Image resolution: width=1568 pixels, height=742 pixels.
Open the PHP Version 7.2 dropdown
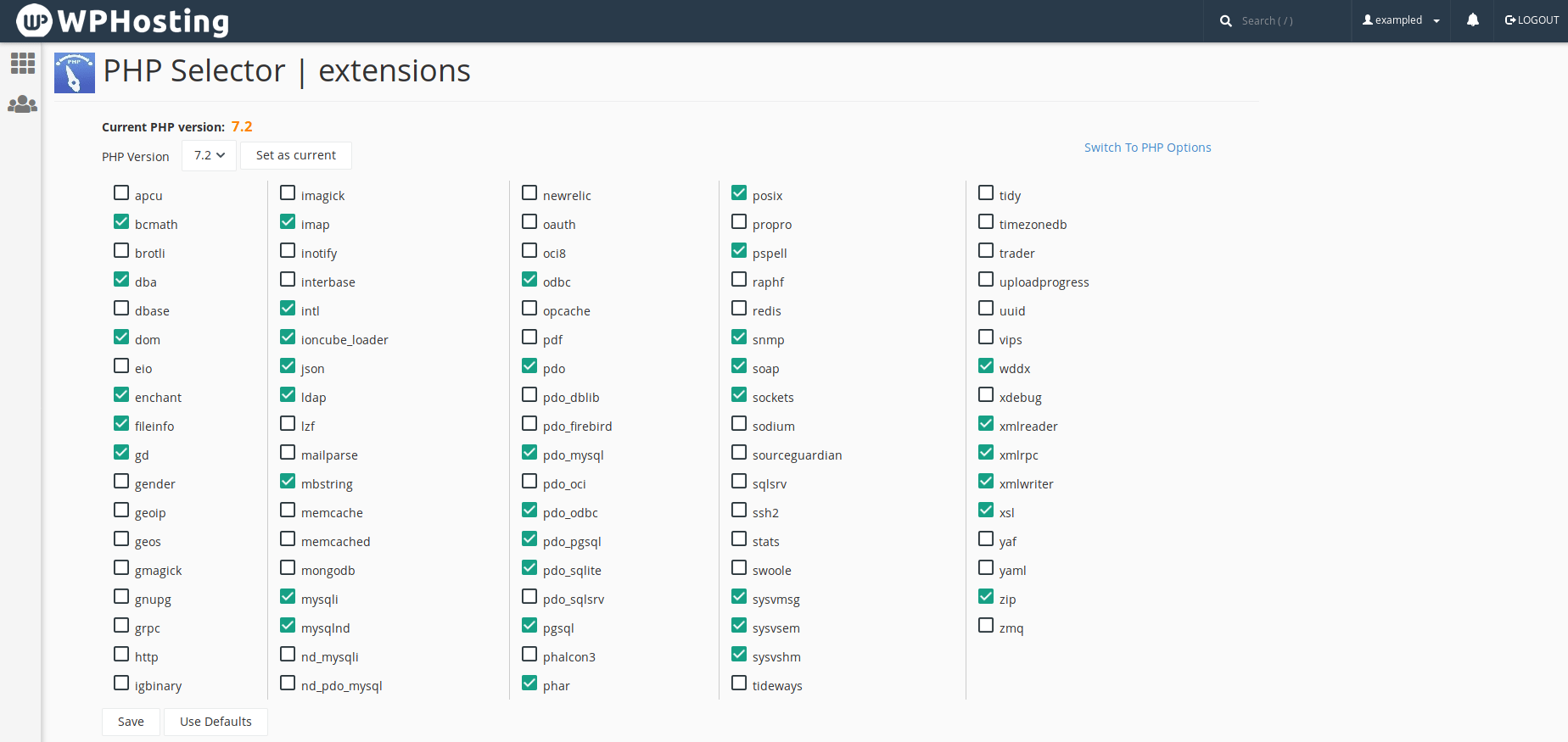(x=209, y=155)
